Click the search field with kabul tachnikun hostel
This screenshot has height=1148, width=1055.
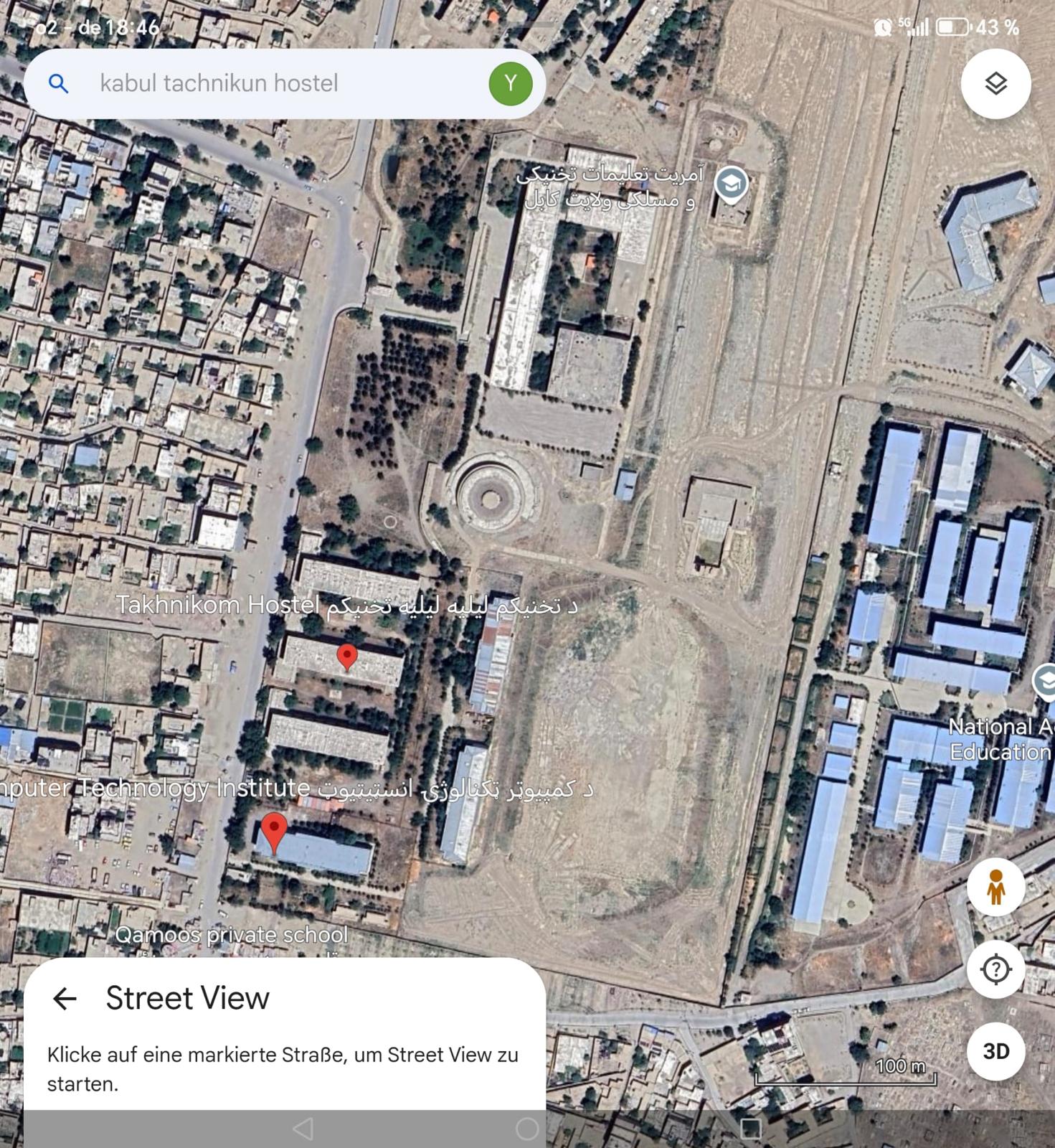tap(285, 84)
